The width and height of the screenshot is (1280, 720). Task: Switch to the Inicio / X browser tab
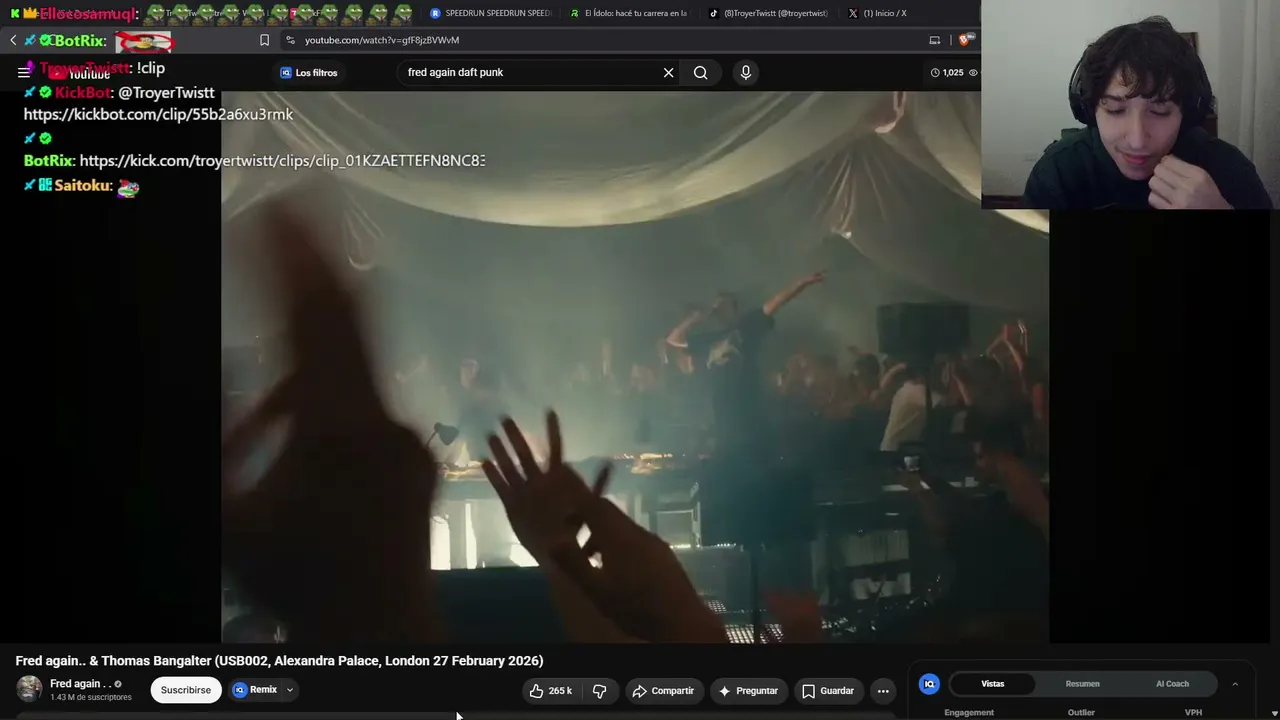(x=878, y=13)
